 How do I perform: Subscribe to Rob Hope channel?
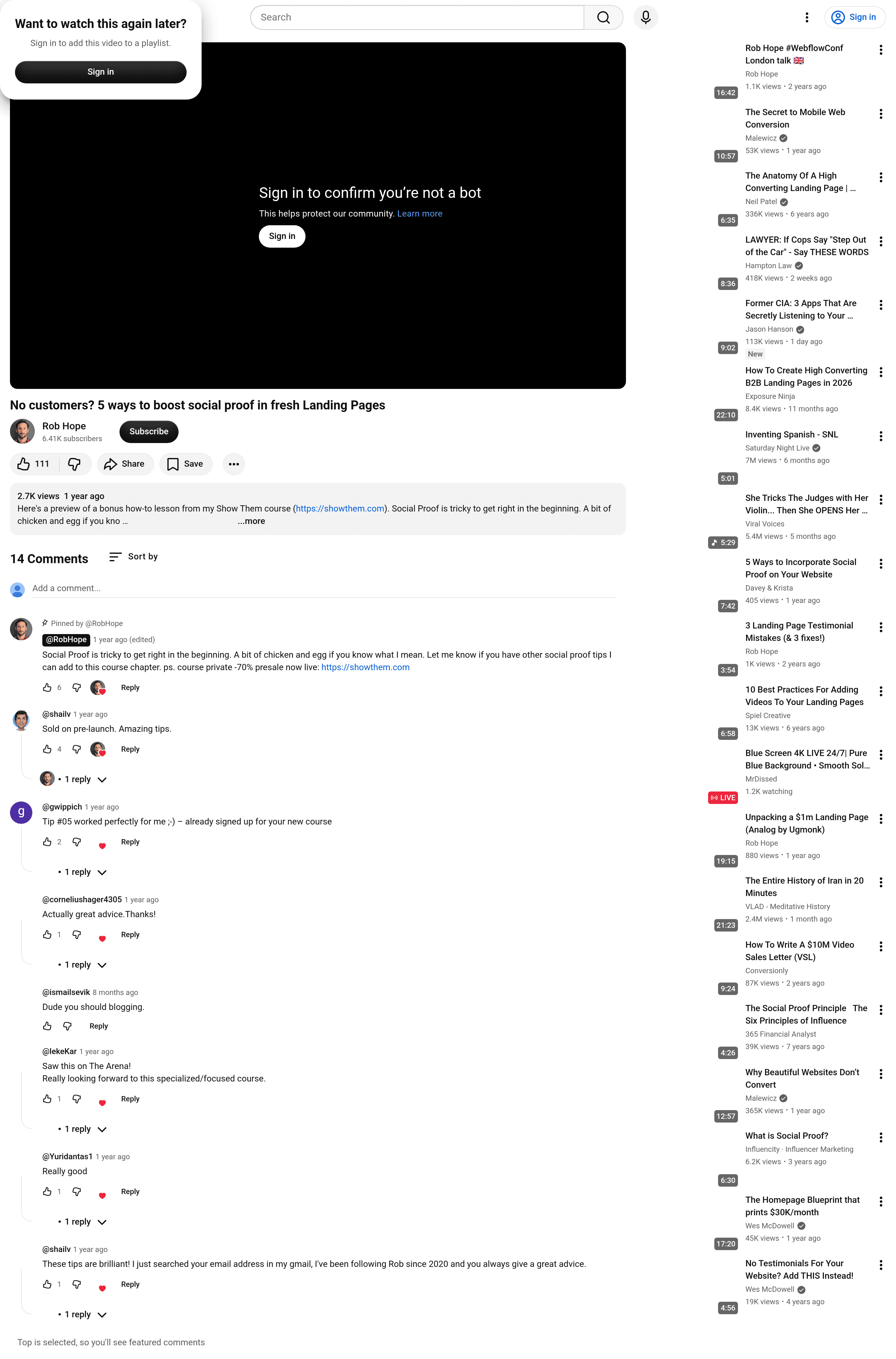click(x=149, y=432)
